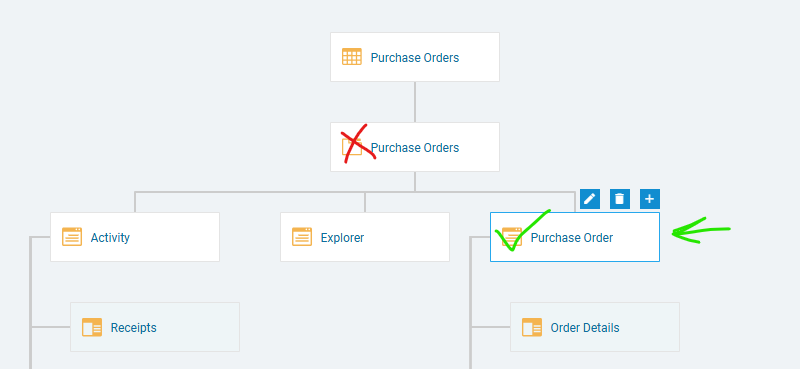The width and height of the screenshot is (800, 369).
Task: Open the Order Details sub-node label
Action: pyautogui.click(x=585, y=328)
